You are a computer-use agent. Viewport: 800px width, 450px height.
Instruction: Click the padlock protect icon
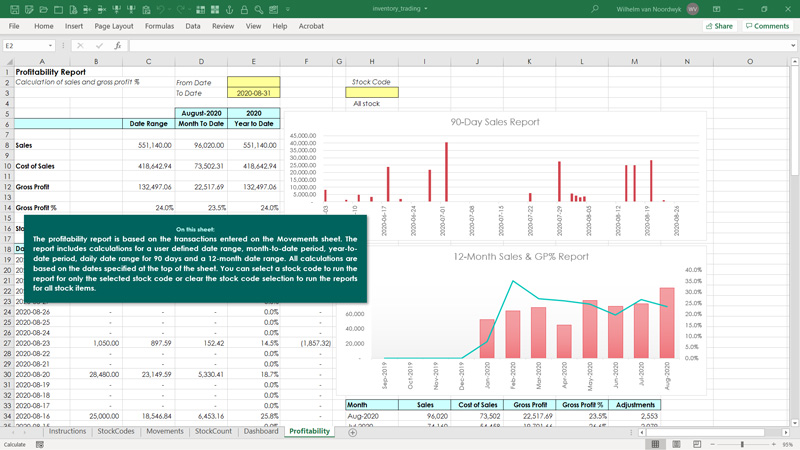click(x=244, y=9)
